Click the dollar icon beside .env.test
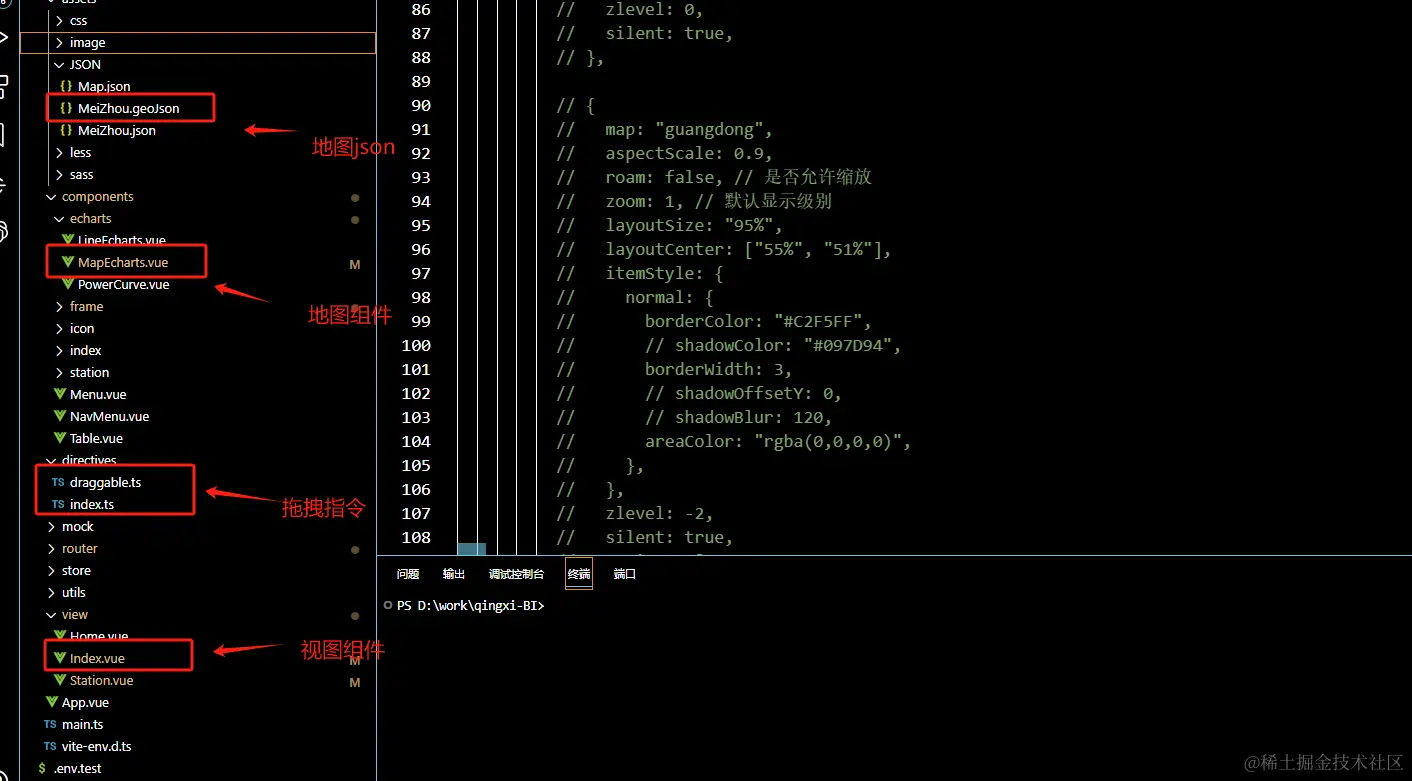 [42, 769]
